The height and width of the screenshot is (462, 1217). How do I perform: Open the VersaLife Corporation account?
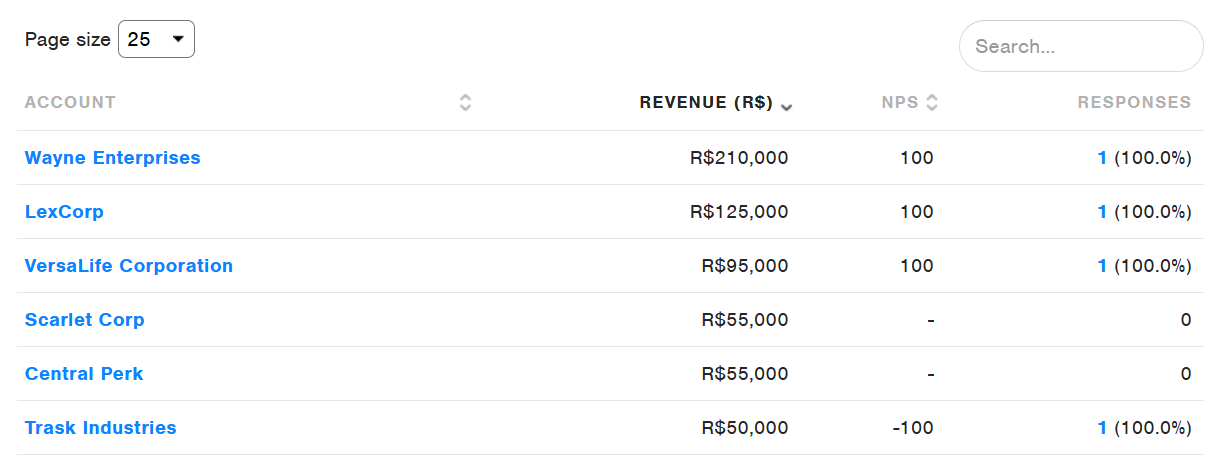128,266
